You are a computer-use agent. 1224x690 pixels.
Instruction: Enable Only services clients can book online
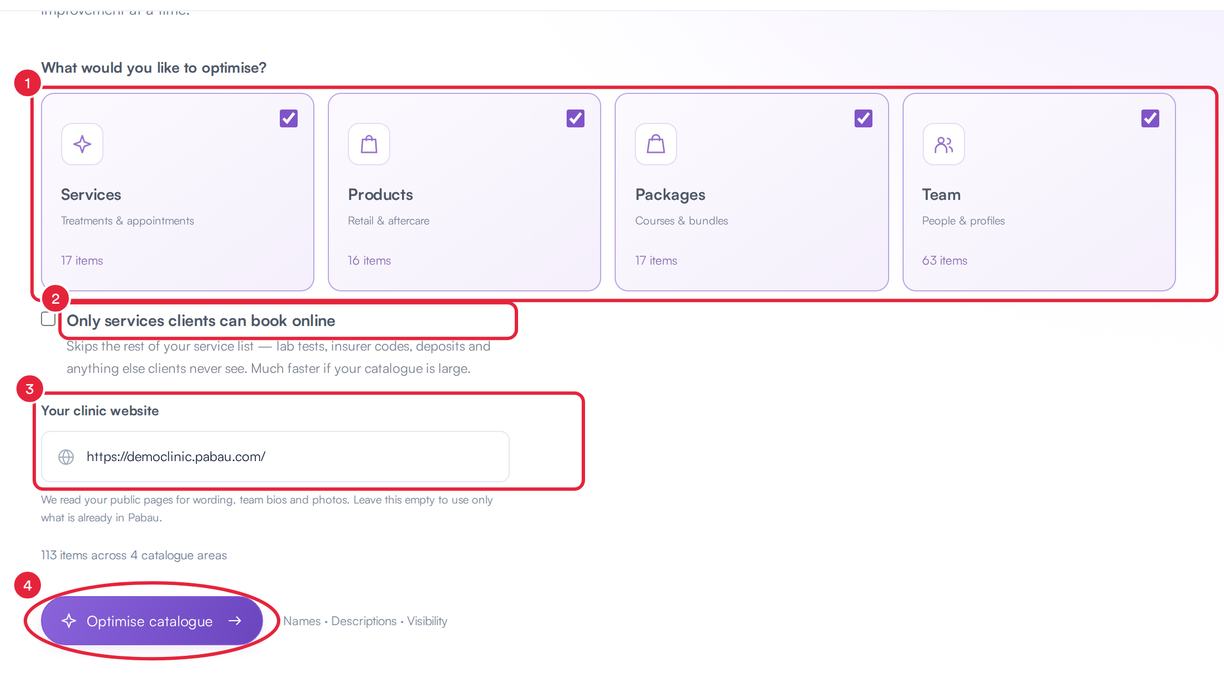(48, 319)
